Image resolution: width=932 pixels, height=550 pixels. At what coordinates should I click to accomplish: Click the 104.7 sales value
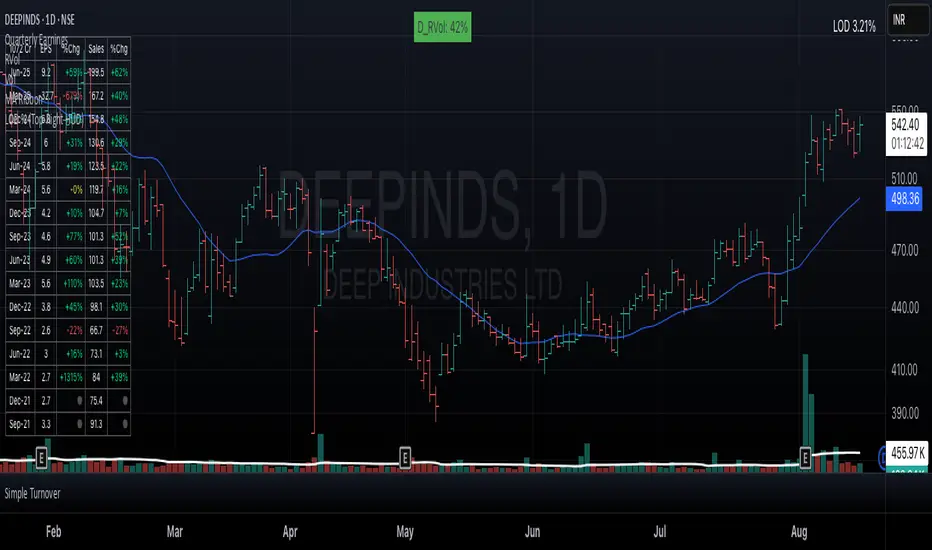pos(96,213)
